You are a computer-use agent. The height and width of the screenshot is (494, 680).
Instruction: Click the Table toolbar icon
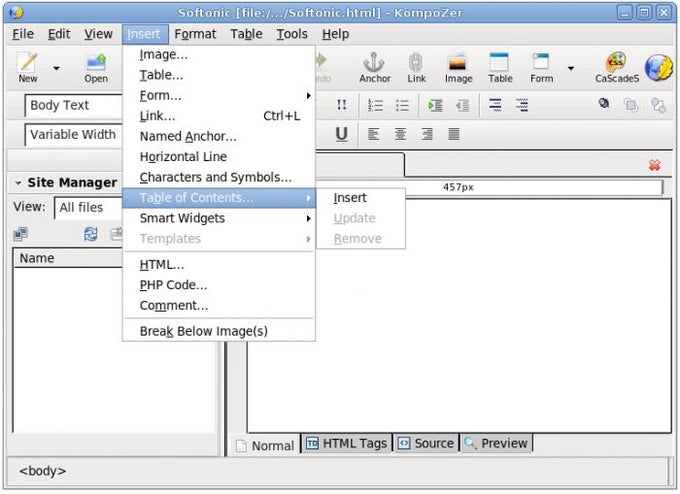[x=500, y=67]
